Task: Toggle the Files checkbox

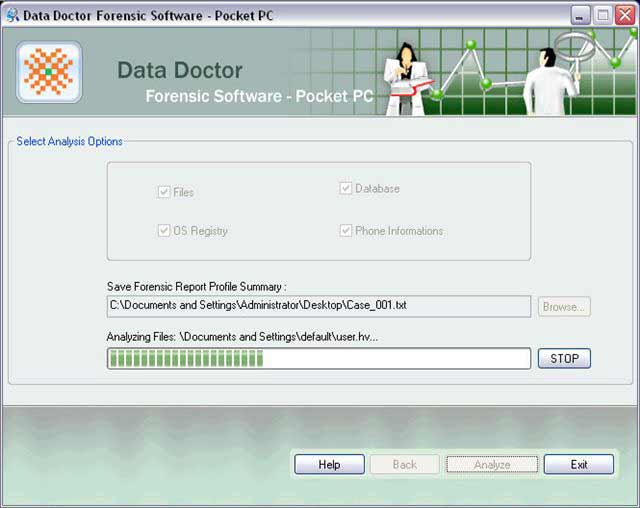Action: point(164,192)
